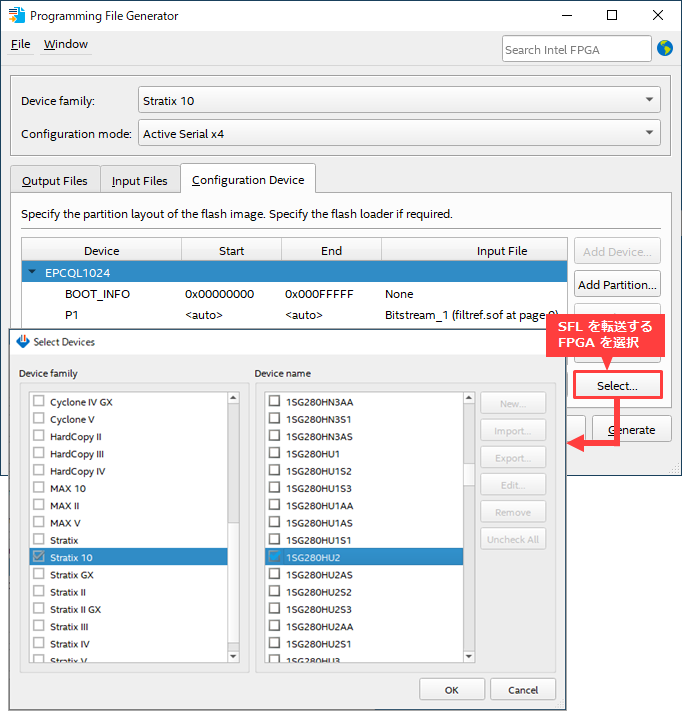The width and height of the screenshot is (682, 711).
Task: Open the File menu
Action: 20,44
